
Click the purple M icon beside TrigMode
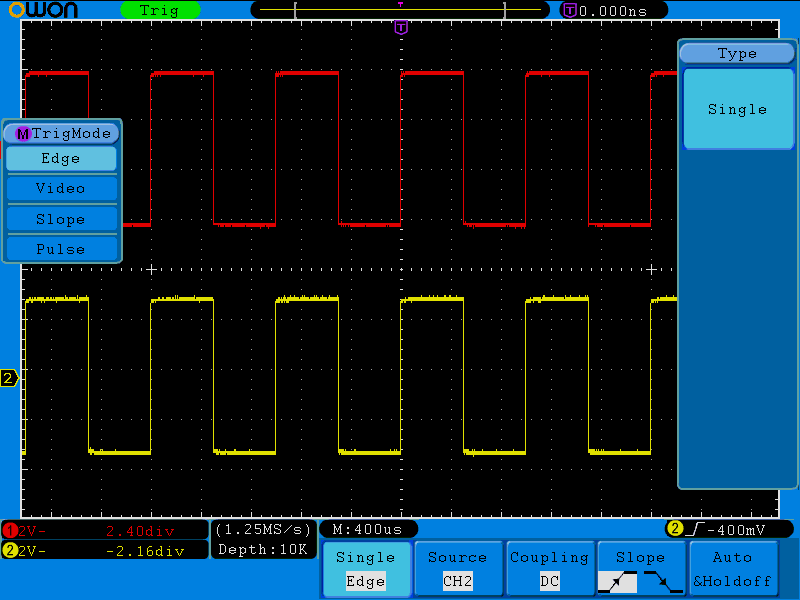coord(22,133)
